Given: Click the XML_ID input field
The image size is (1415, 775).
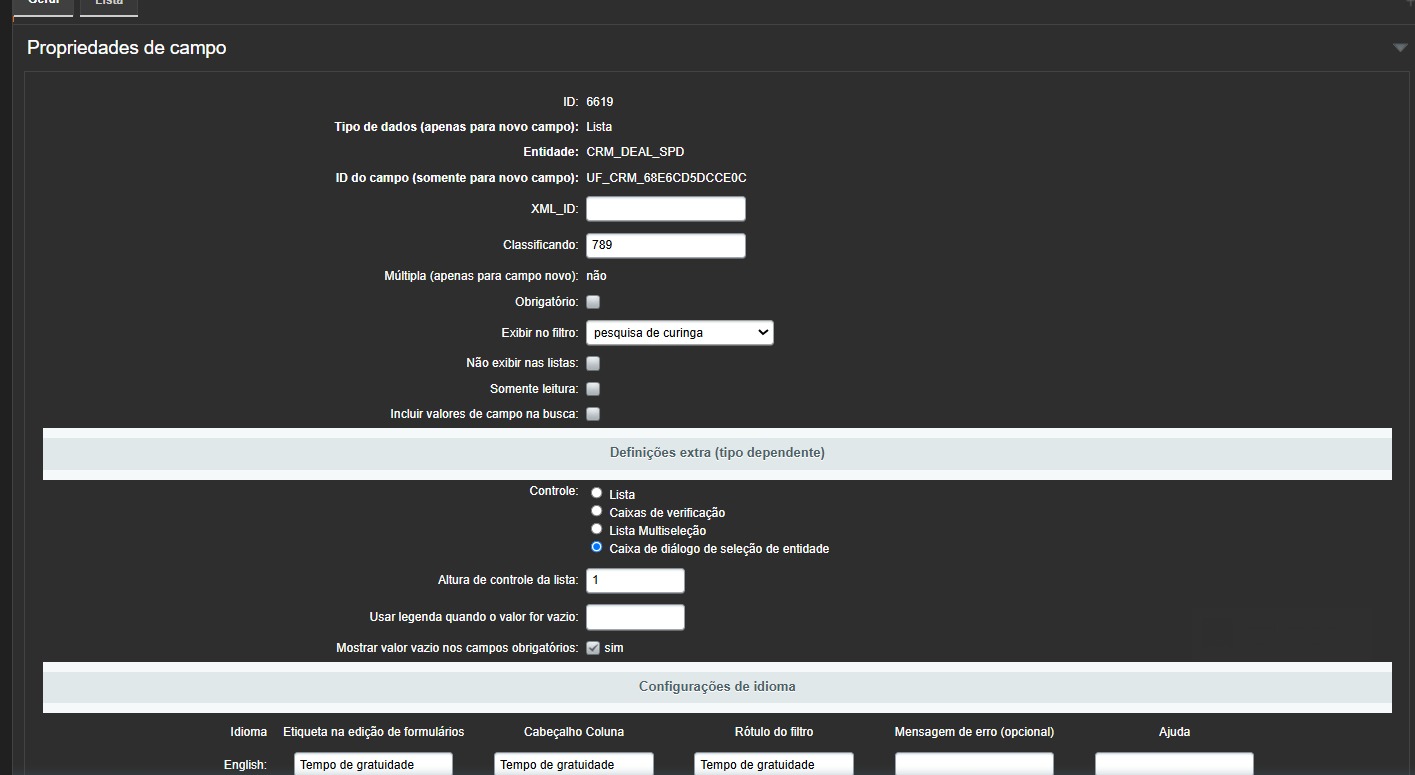Looking at the screenshot, I should tap(665, 209).
